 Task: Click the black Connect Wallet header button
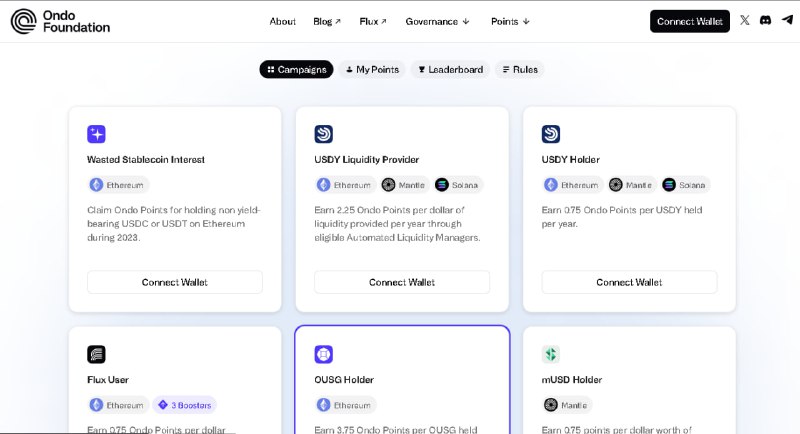pyautogui.click(x=689, y=21)
